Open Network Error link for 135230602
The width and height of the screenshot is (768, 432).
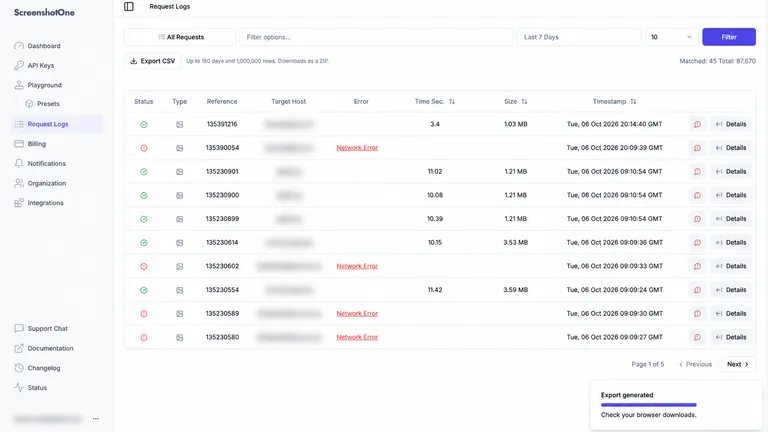click(357, 266)
